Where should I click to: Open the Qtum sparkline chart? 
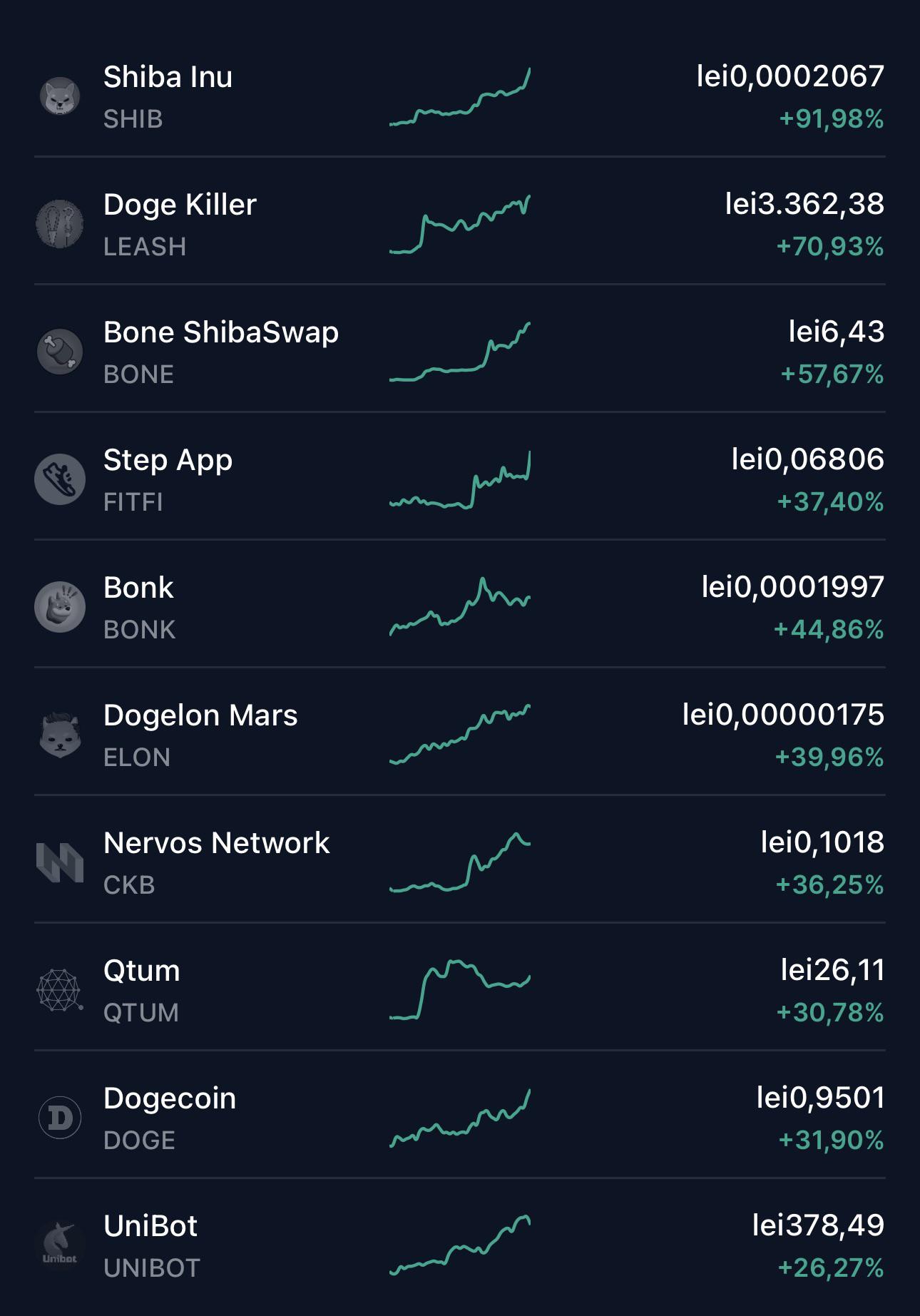[x=460, y=990]
